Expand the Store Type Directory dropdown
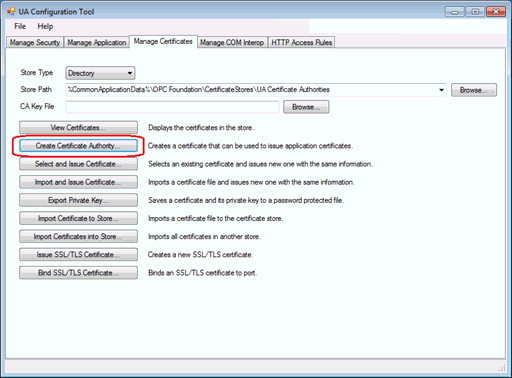Screen dimensions: 512x378 click(100, 73)
